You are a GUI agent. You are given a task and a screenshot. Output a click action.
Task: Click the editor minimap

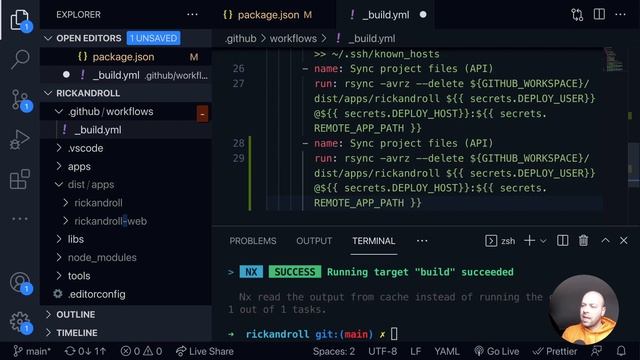tap(613, 59)
